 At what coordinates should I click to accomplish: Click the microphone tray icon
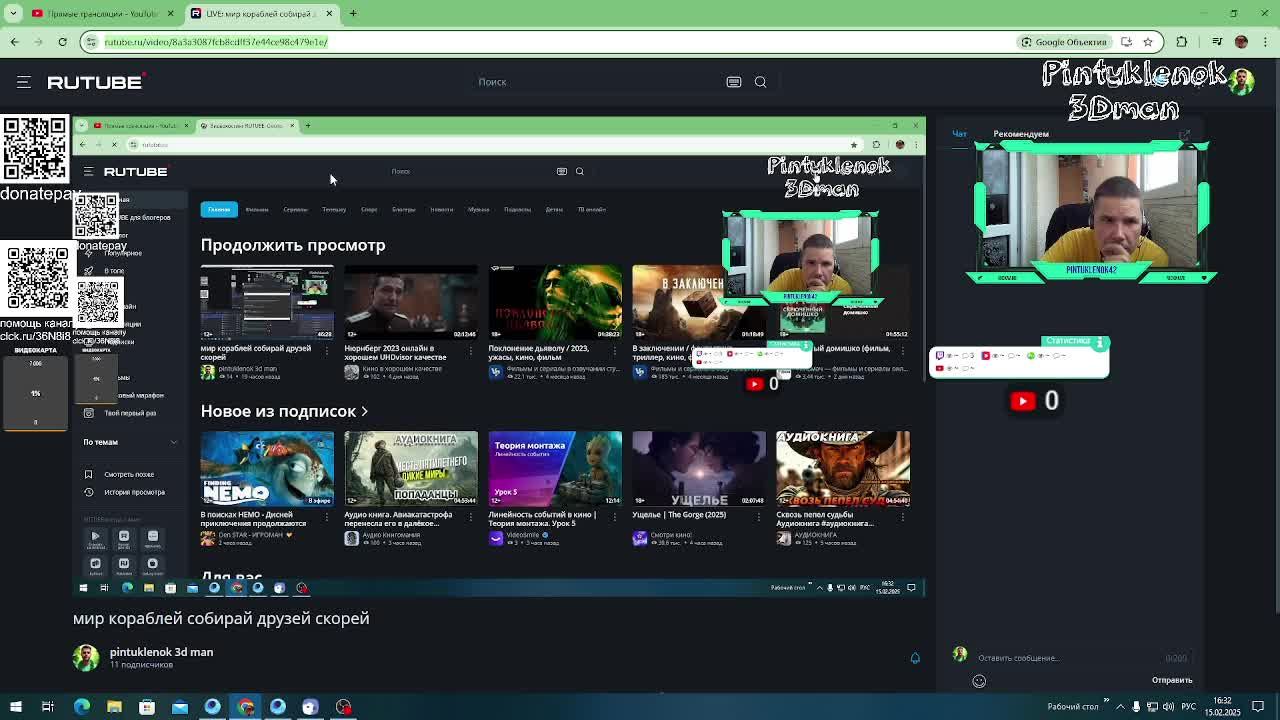(x=1137, y=707)
